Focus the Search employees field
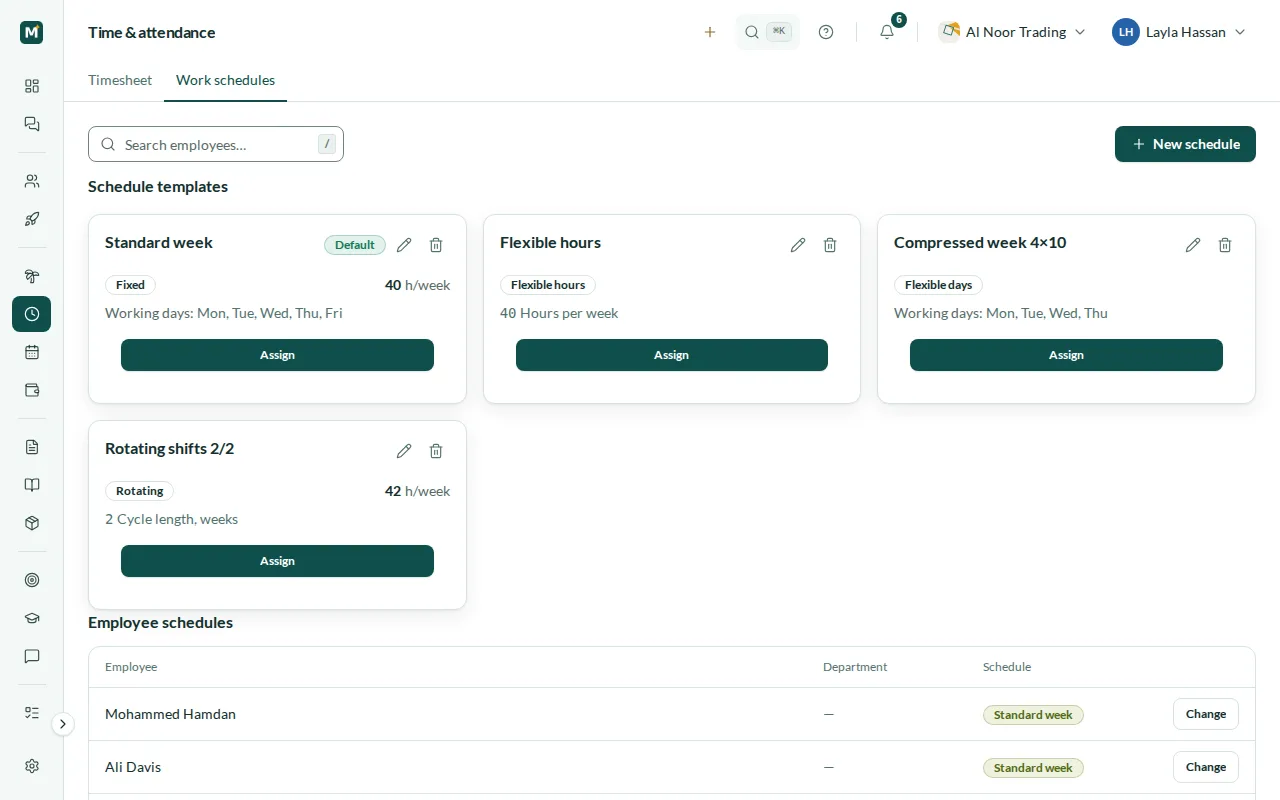Image resolution: width=1280 pixels, height=800 pixels. click(216, 144)
